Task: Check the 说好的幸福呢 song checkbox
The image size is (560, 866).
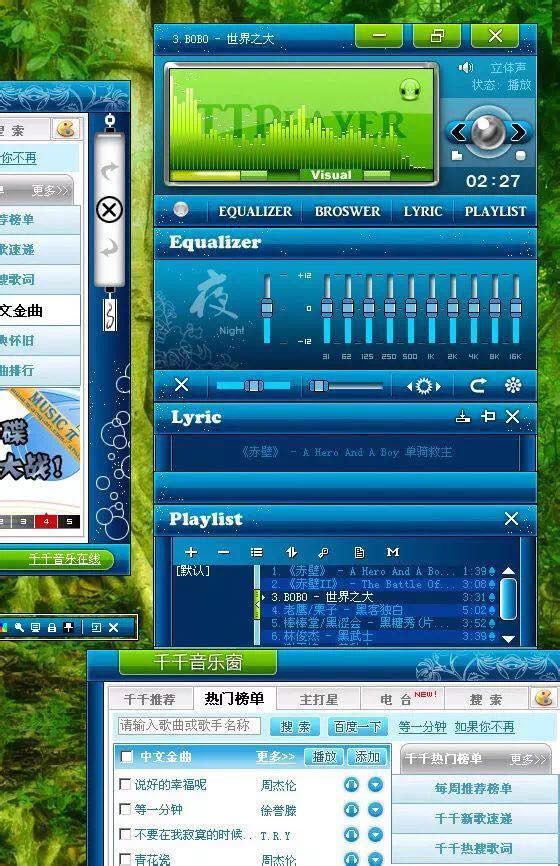Action: (125, 784)
